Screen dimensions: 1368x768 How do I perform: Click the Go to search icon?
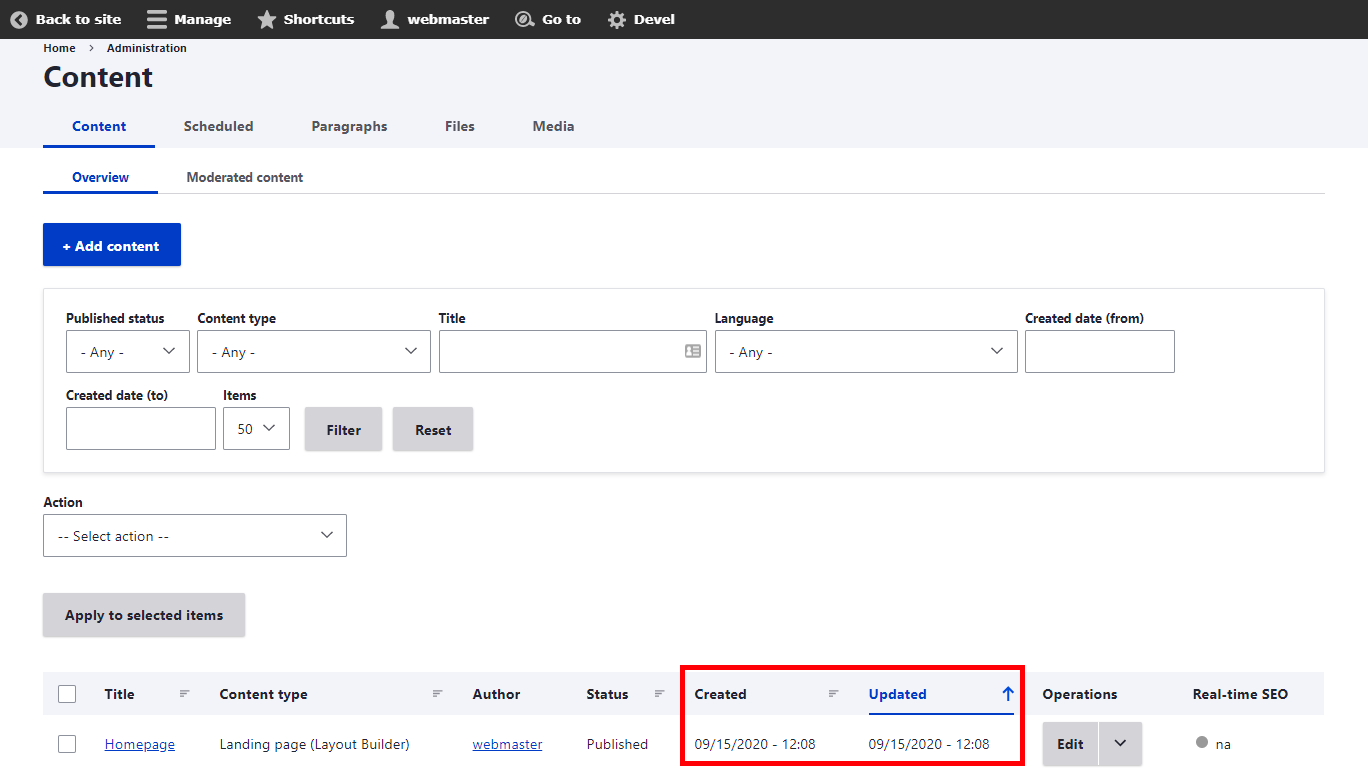pyautogui.click(x=525, y=20)
